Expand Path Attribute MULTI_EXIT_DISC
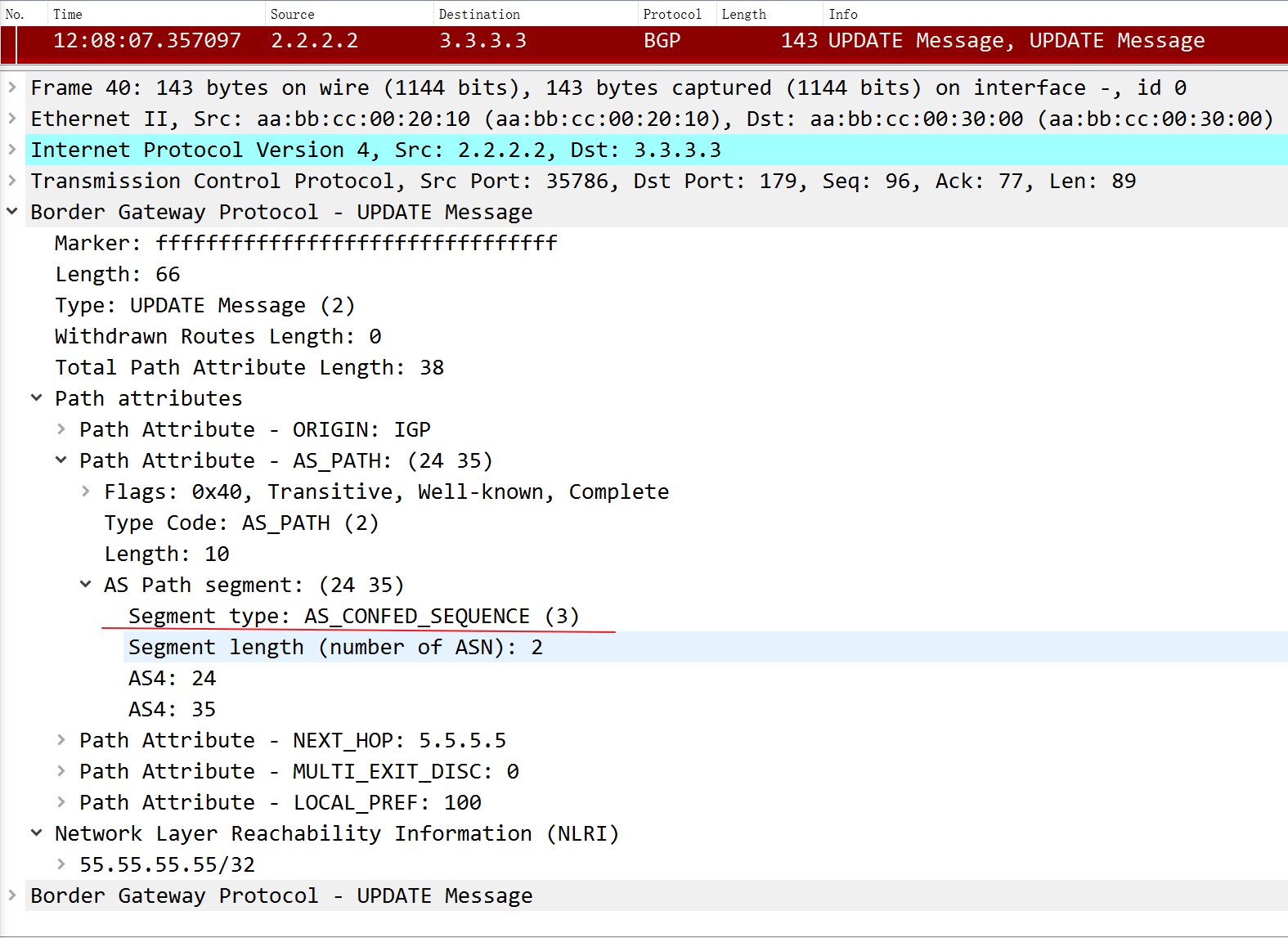The width and height of the screenshot is (1288, 938). 61,770
